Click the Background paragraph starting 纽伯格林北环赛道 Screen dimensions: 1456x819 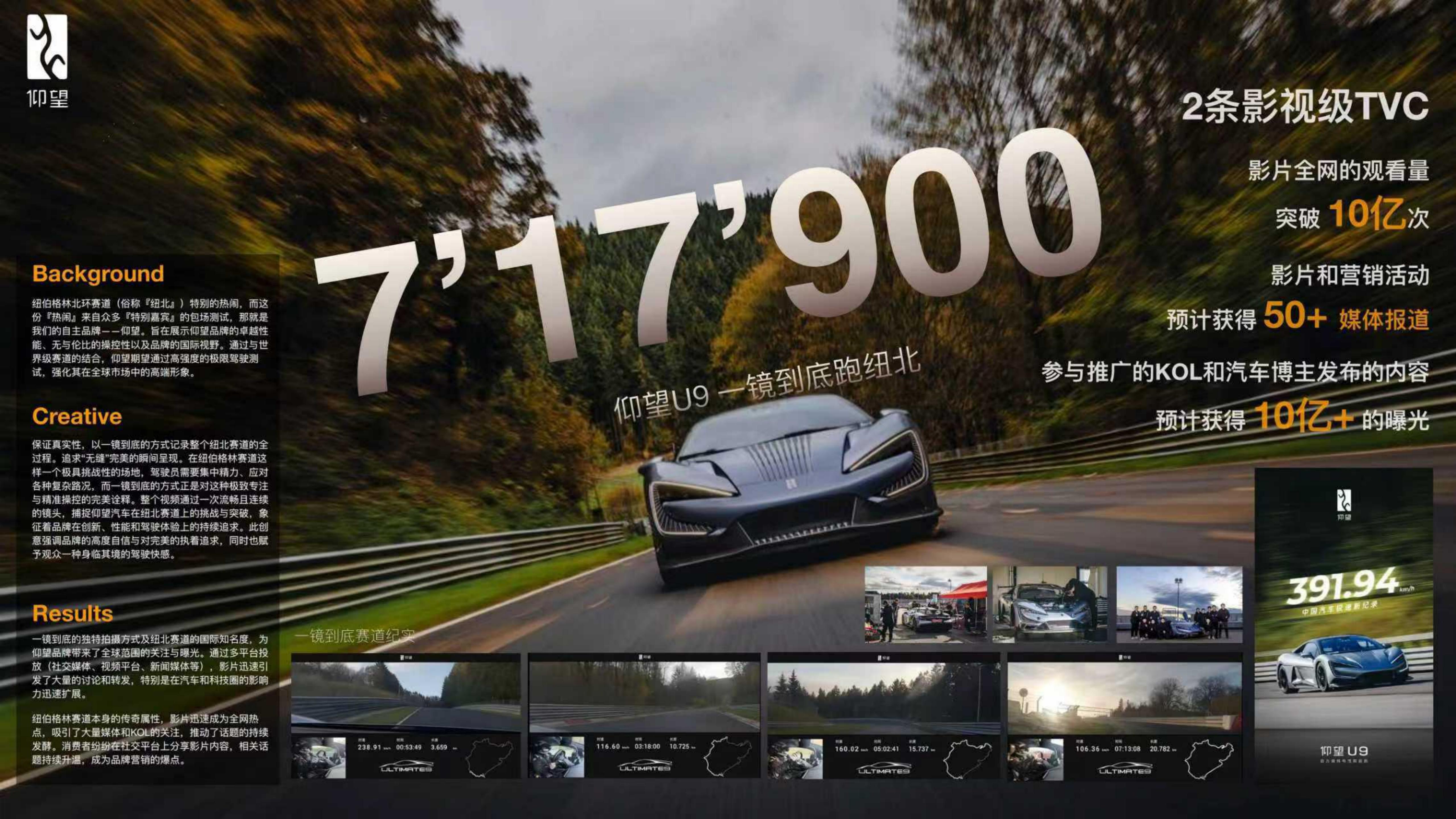click(x=150, y=338)
